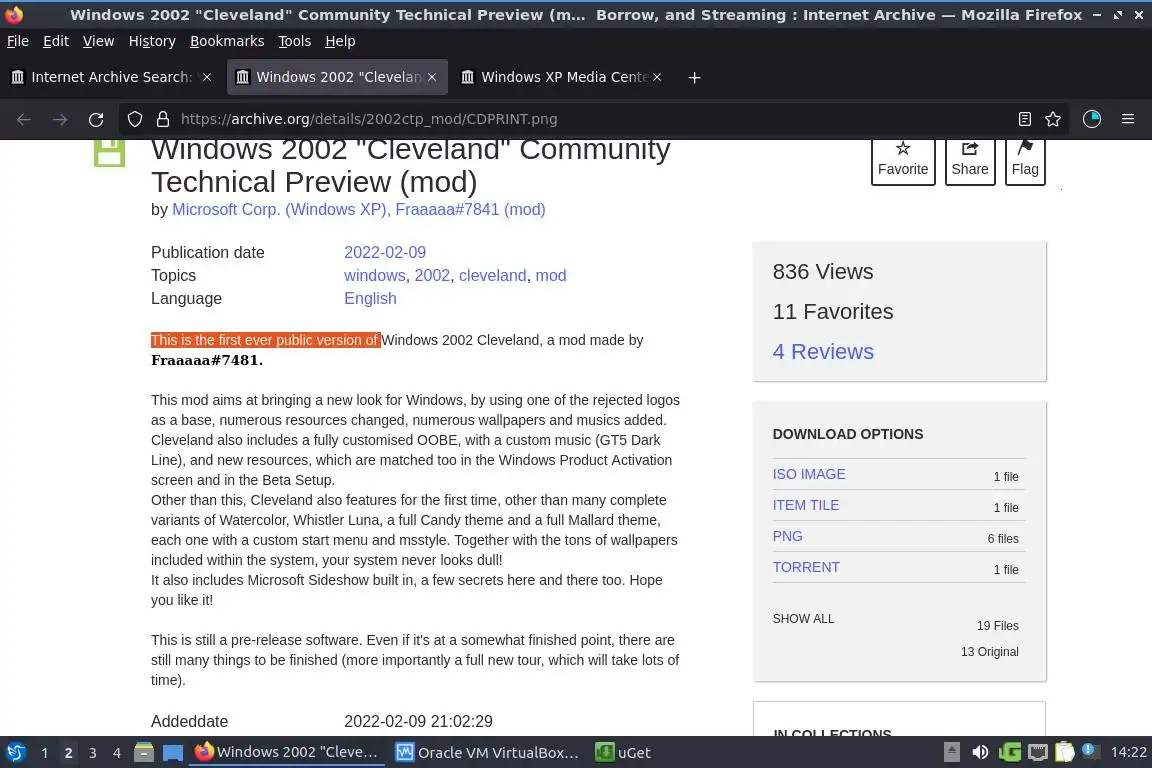Viewport: 1152px width, 768px height.
Task: Open the View menu
Action: 98,41
